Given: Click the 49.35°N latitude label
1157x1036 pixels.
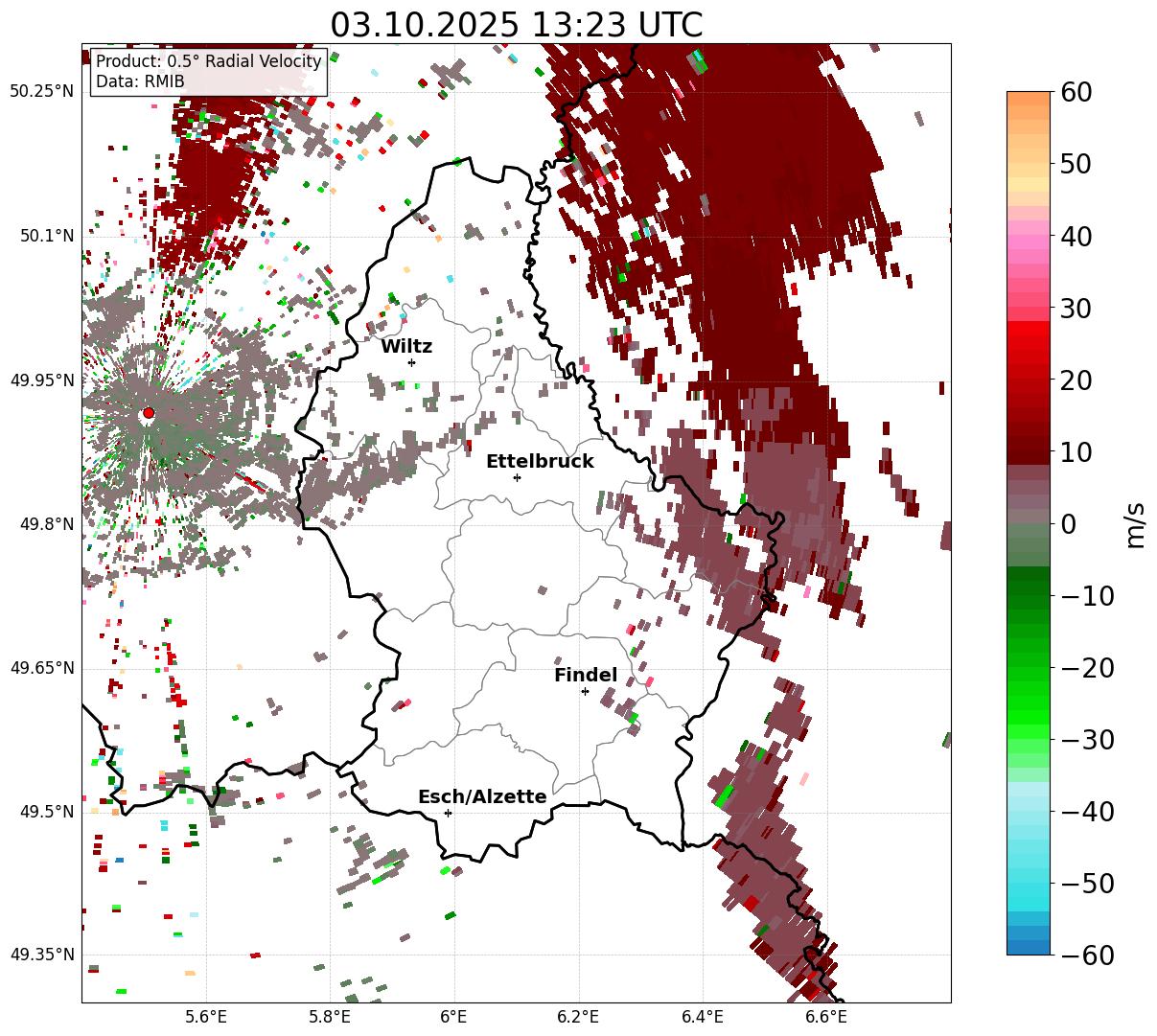Looking at the screenshot, I should [41, 955].
